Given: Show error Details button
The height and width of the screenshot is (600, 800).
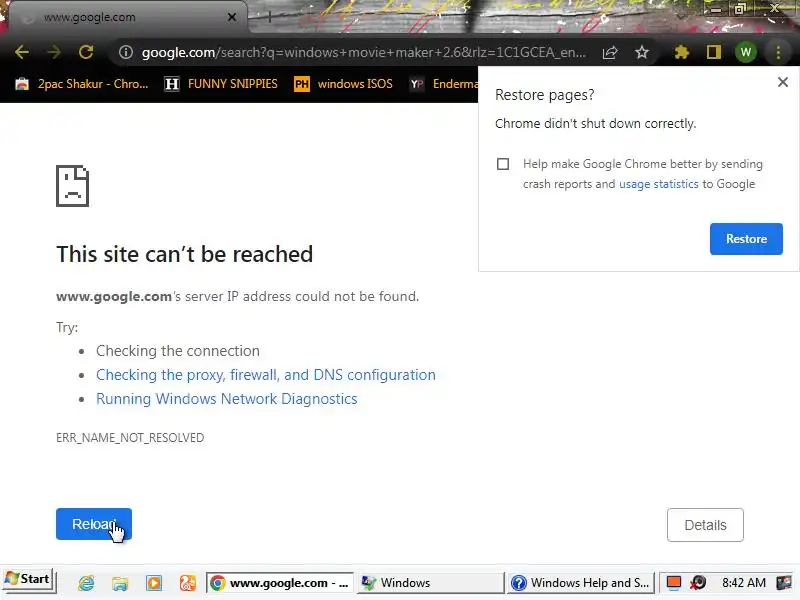Looking at the screenshot, I should [705, 525].
